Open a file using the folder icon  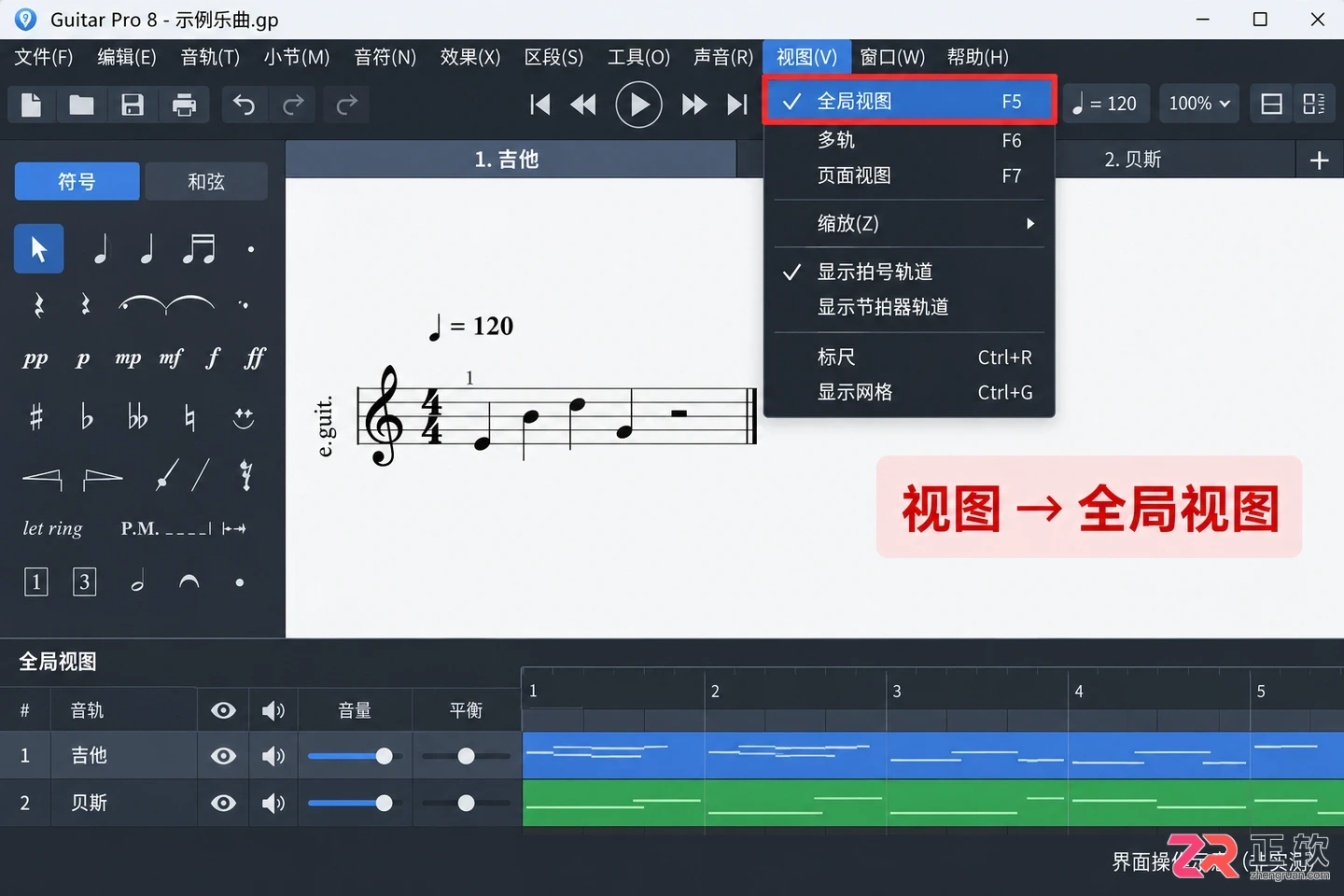[x=81, y=104]
